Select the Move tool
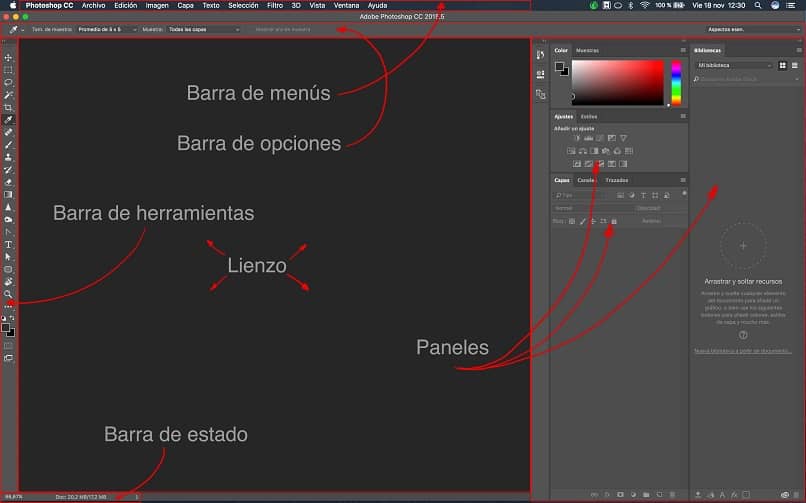 pos(8,58)
